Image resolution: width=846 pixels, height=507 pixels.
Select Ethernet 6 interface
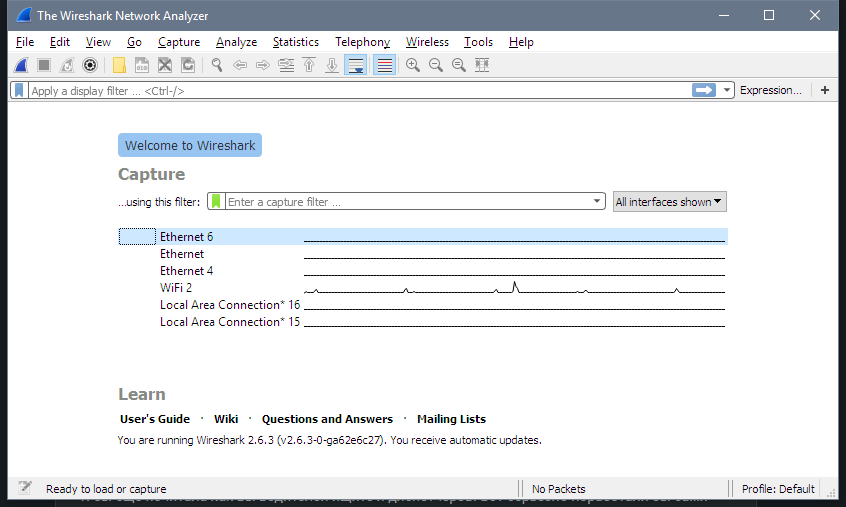point(423,237)
